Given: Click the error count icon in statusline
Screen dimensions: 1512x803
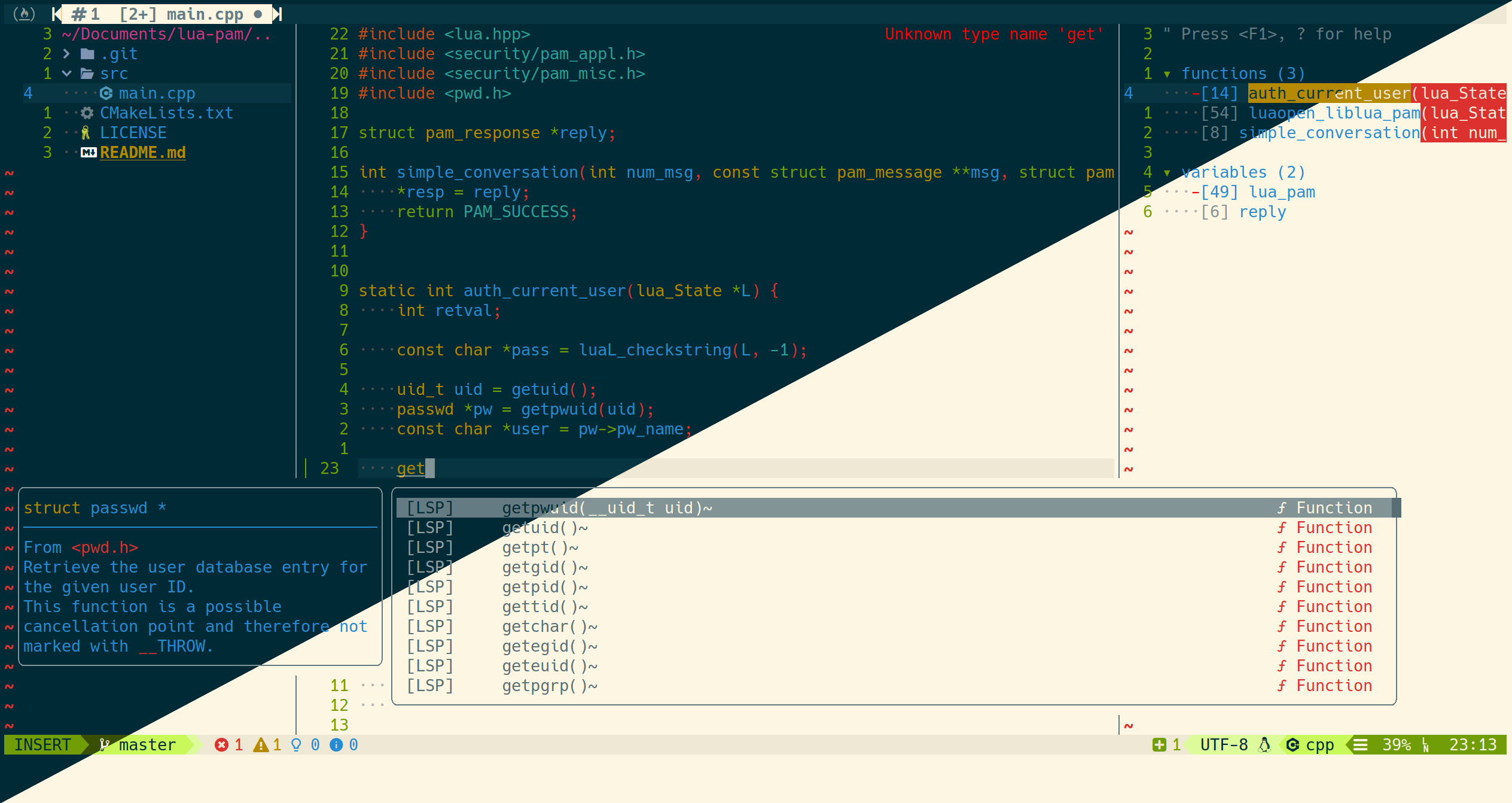Looking at the screenshot, I should pyautogui.click(x=221, y=745).
